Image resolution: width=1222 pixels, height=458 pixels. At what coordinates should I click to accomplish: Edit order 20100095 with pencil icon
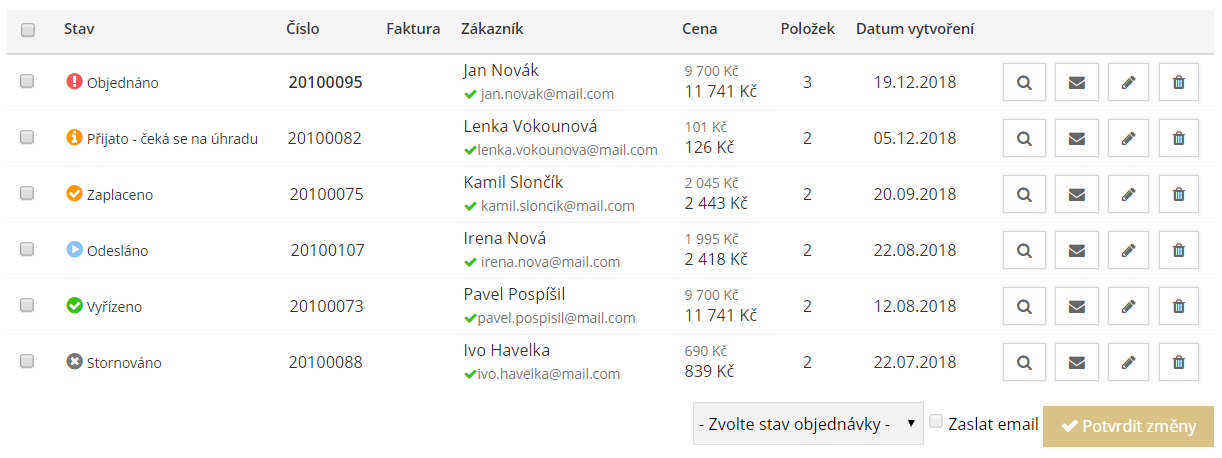(1128, 83)
